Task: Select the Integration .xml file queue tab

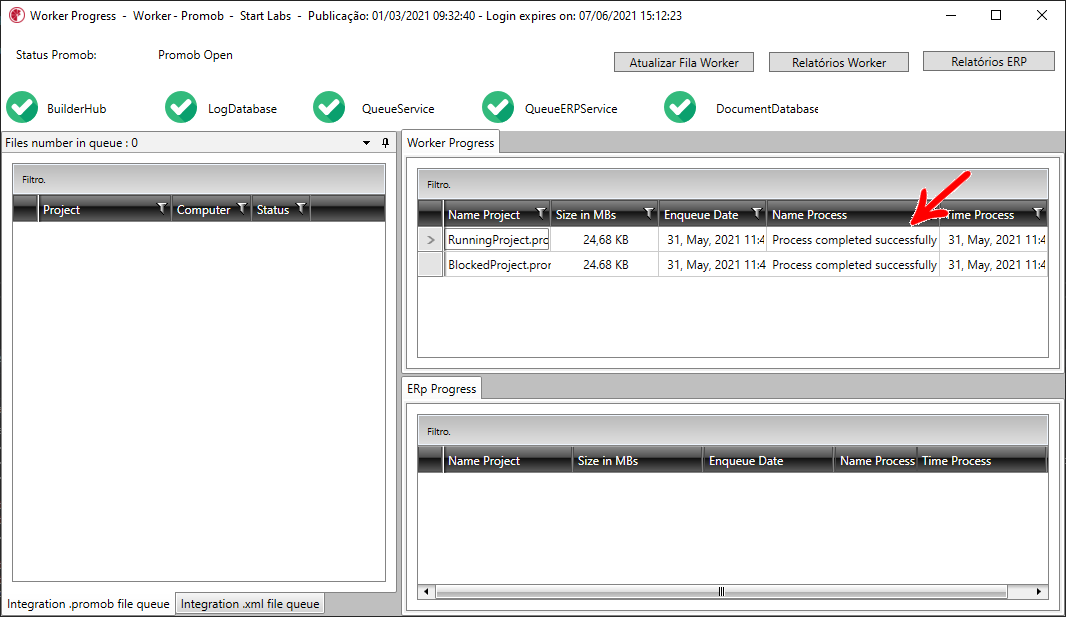Action: point(250,604)
